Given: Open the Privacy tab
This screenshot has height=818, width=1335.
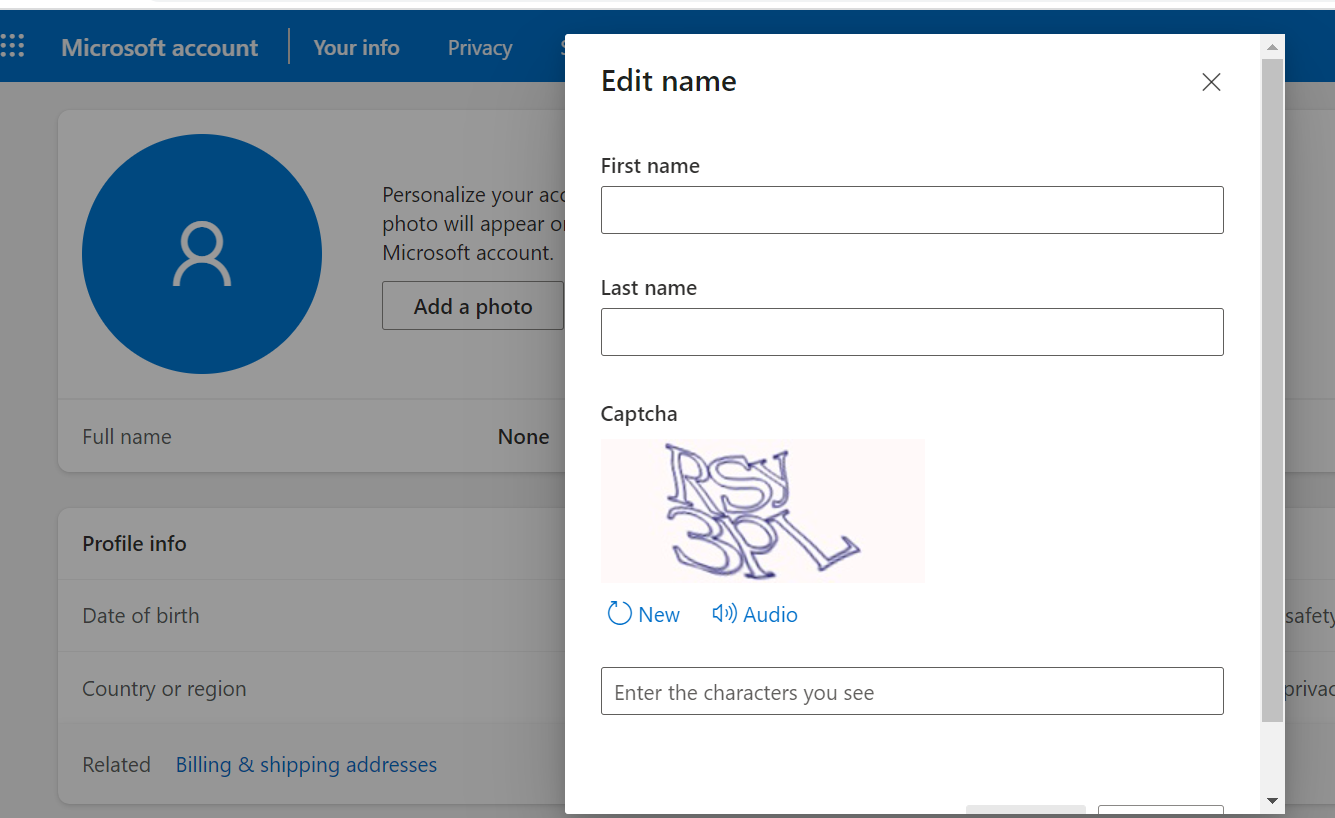Looking at the screenshot, I should [x=480, y=47].
